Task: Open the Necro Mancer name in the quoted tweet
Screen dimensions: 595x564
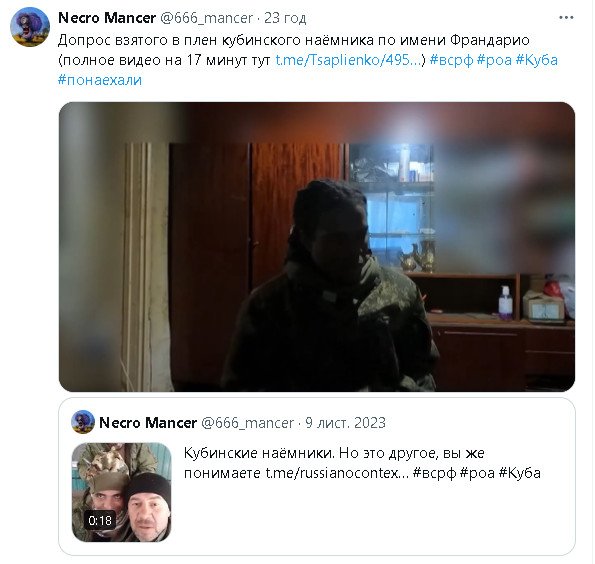Action: pos(148,422)
